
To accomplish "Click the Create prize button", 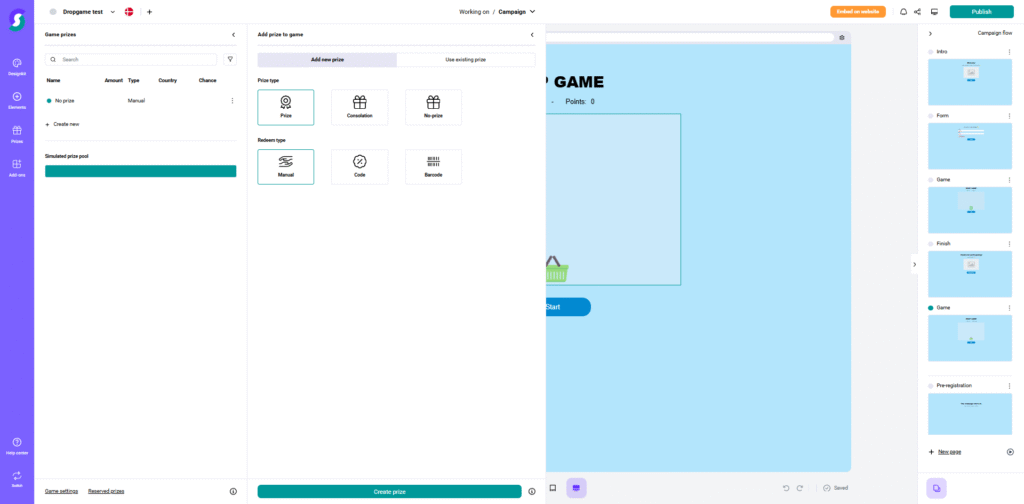I will tap(389, 492).
